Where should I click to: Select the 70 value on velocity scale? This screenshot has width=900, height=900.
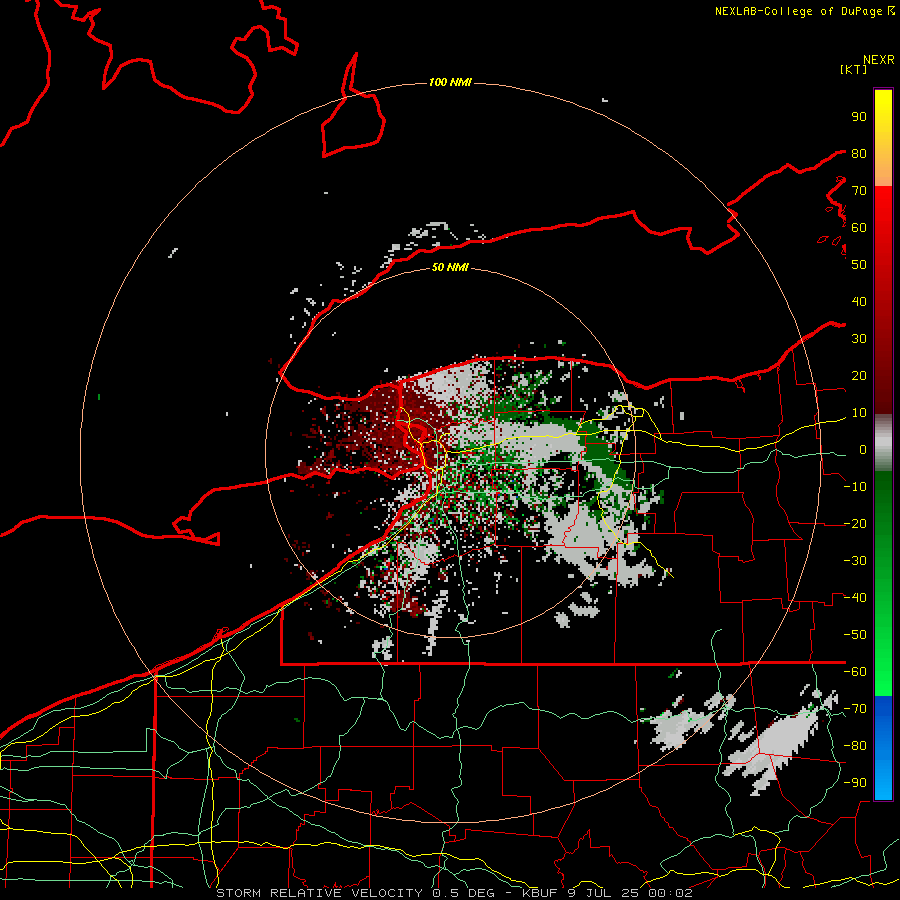point(859,191)
